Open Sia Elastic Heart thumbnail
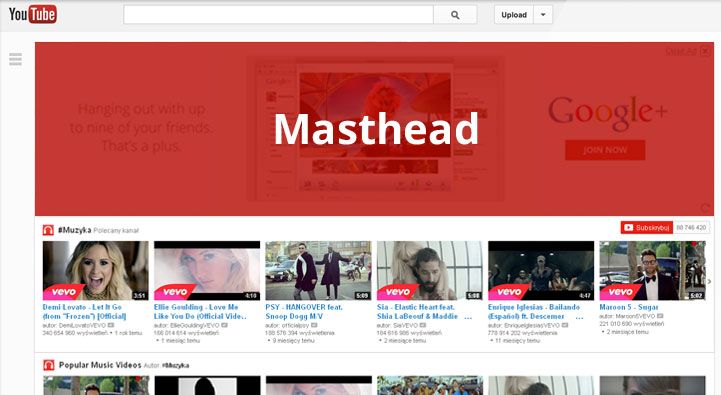 [x=429, y=270]
